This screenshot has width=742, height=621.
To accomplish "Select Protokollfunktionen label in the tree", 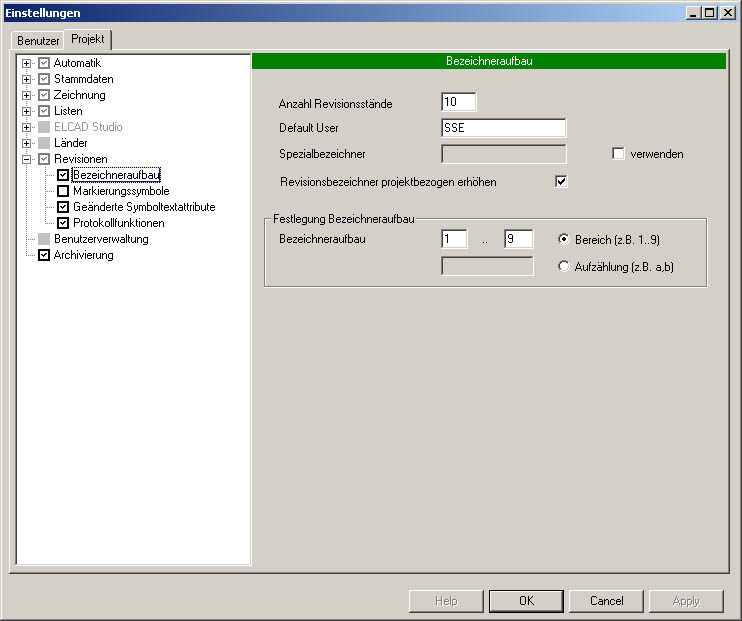I will pos(119,223).
